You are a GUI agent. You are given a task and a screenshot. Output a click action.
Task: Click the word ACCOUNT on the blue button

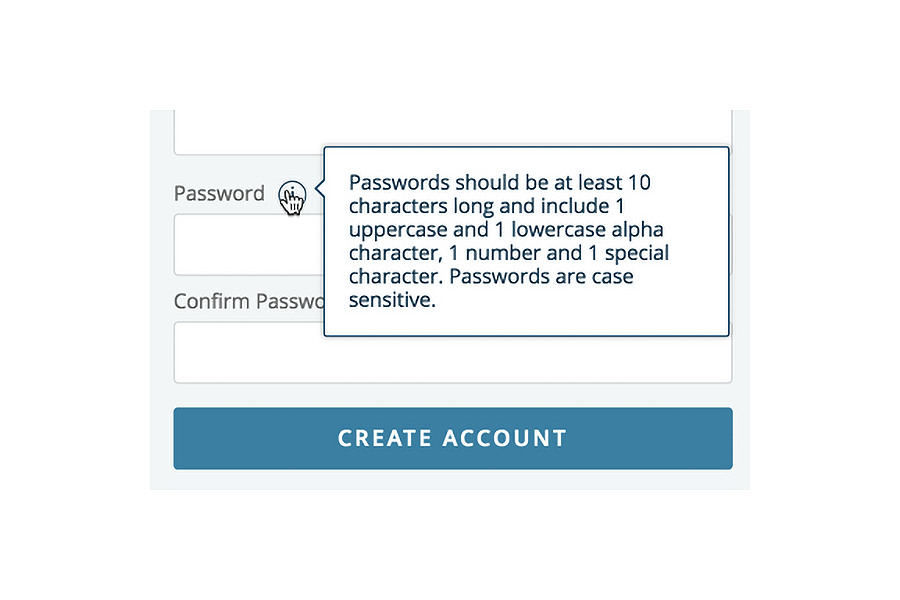pyautogui.click(x=505, y=438)
